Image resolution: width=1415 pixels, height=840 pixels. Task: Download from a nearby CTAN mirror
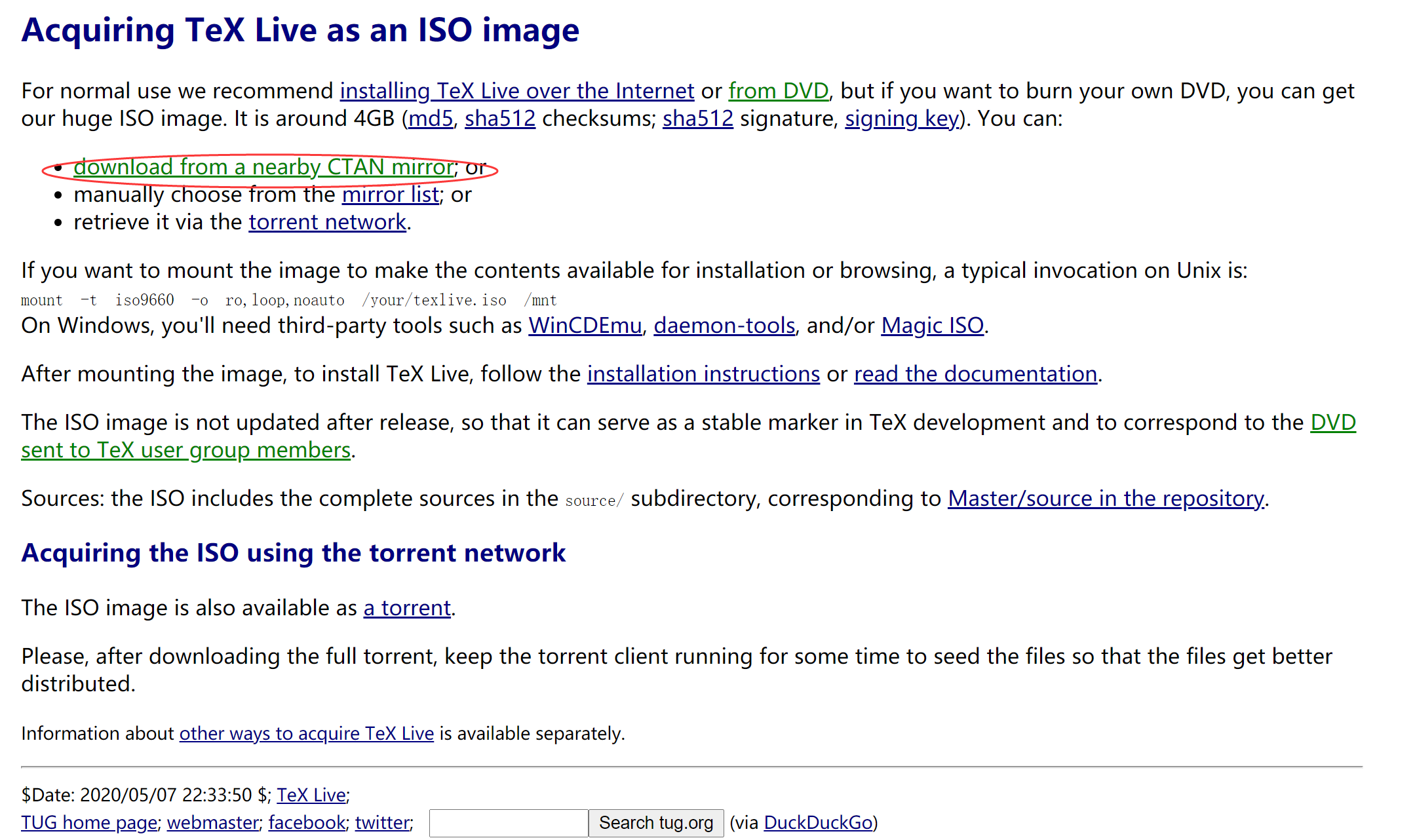[x=263, y=167]
